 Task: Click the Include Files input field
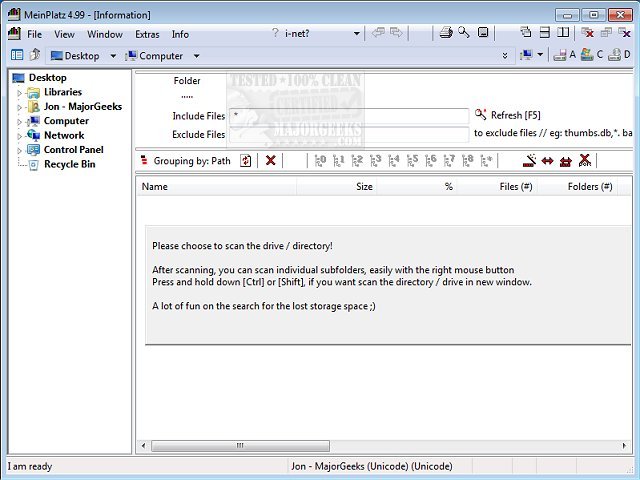pyautogui.click(x=348, y=116)
